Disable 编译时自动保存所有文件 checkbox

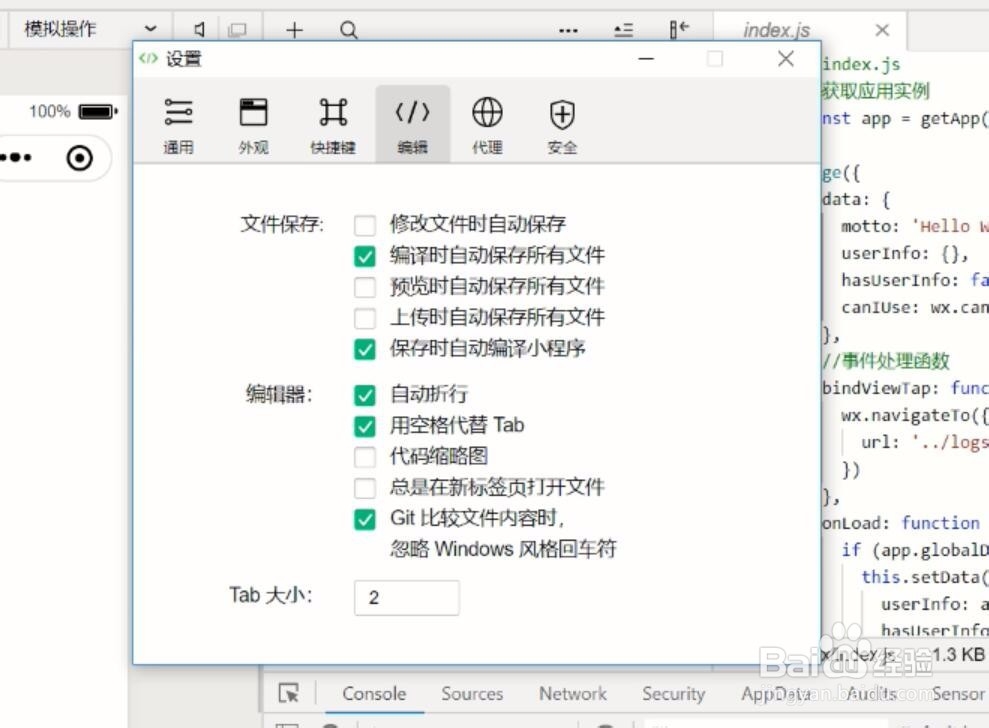point(365,255)
